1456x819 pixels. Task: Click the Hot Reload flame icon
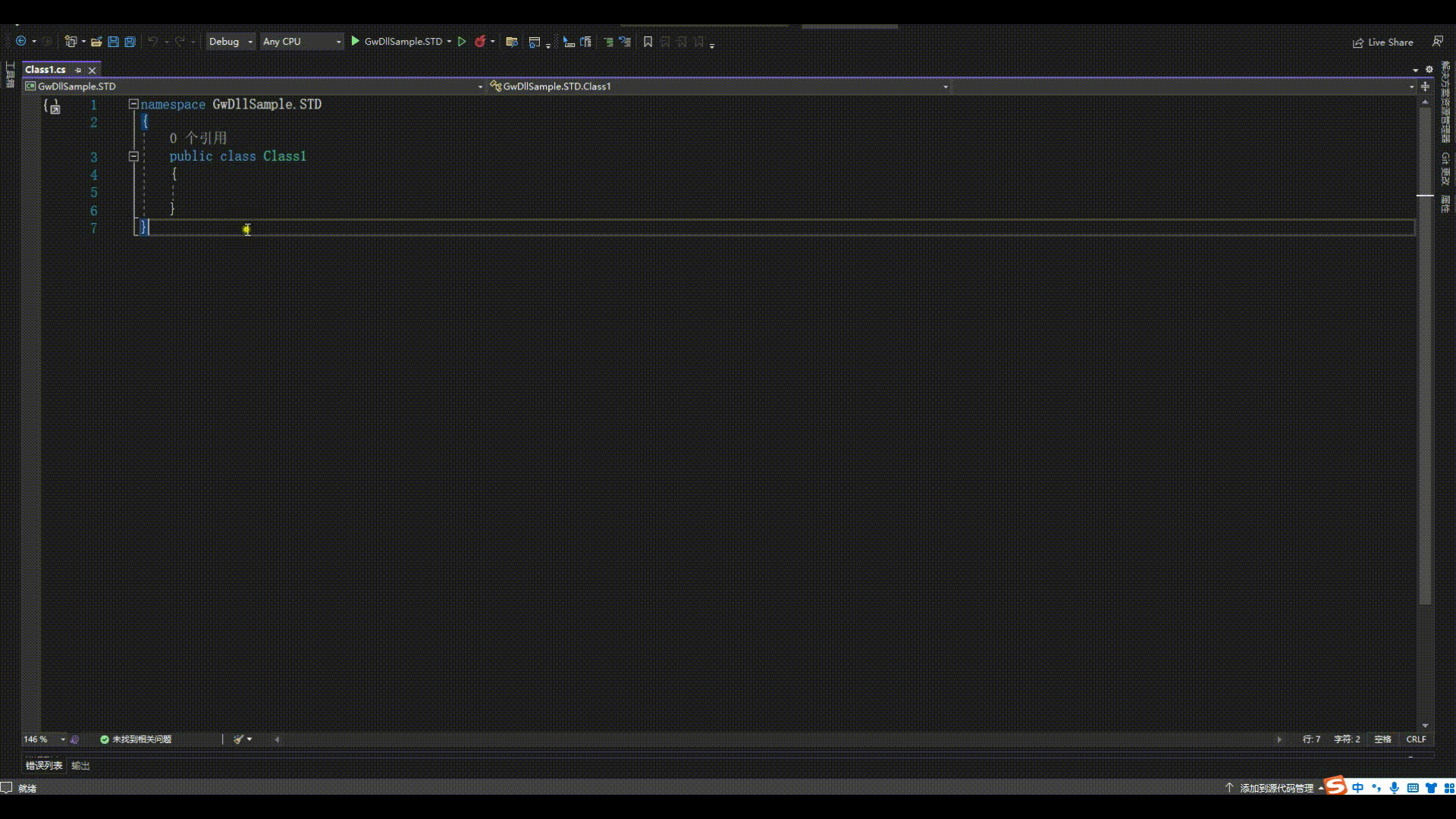(480, 42)
